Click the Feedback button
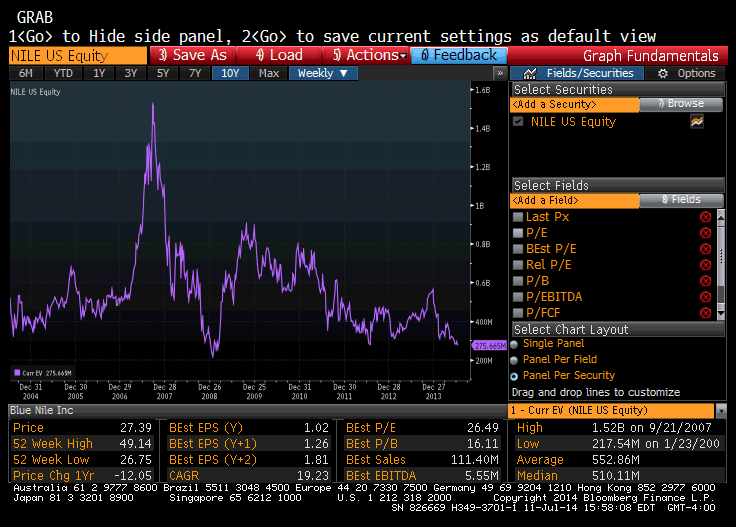This screenshot has height=527, width=736. coord(459,55)
